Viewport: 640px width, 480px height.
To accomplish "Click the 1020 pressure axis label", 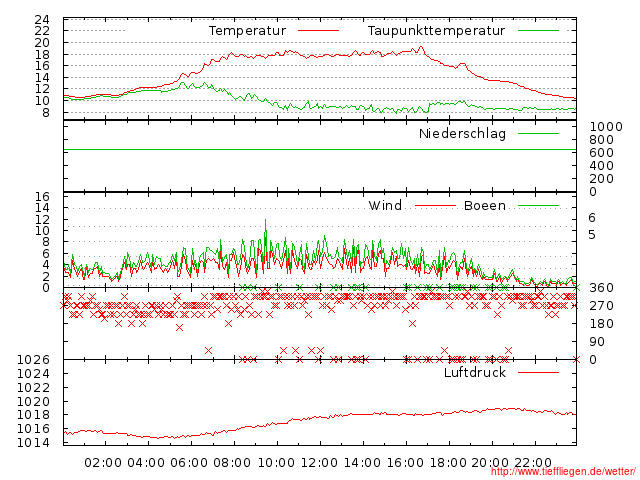I will (x=33, y=402).
